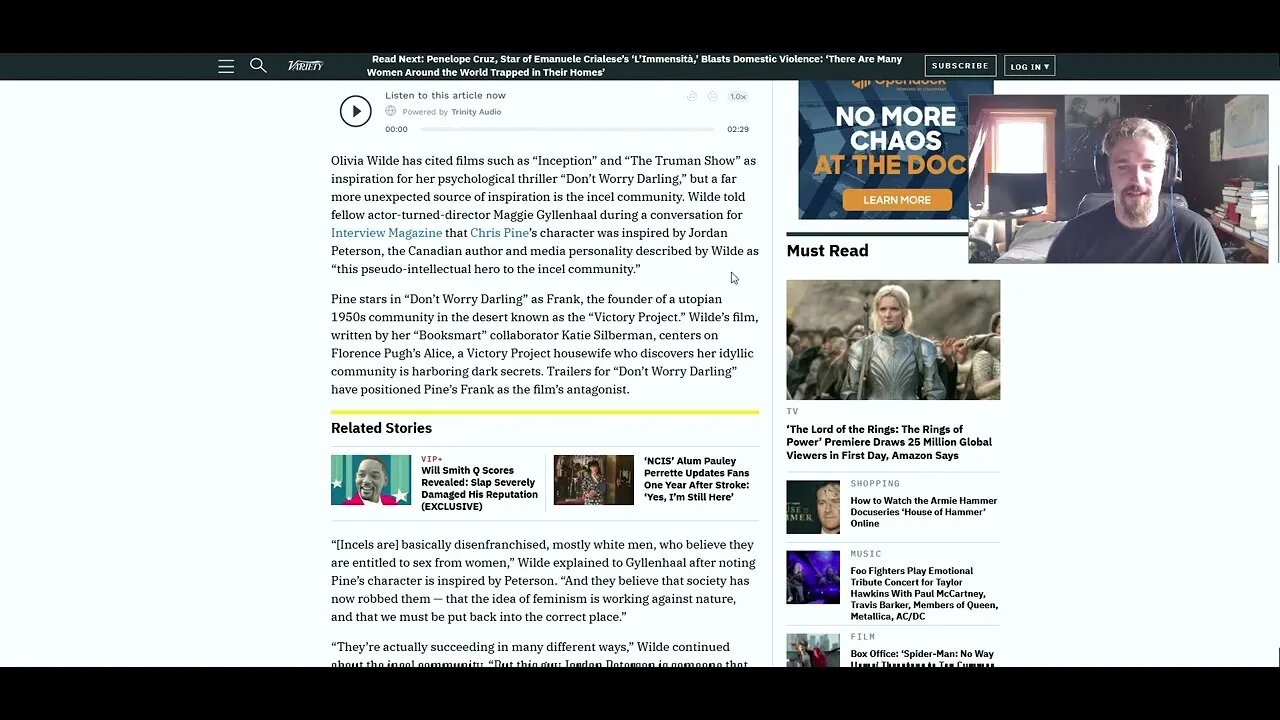
Task: Click the SHOPPING category label
Action: coord(875,484)
